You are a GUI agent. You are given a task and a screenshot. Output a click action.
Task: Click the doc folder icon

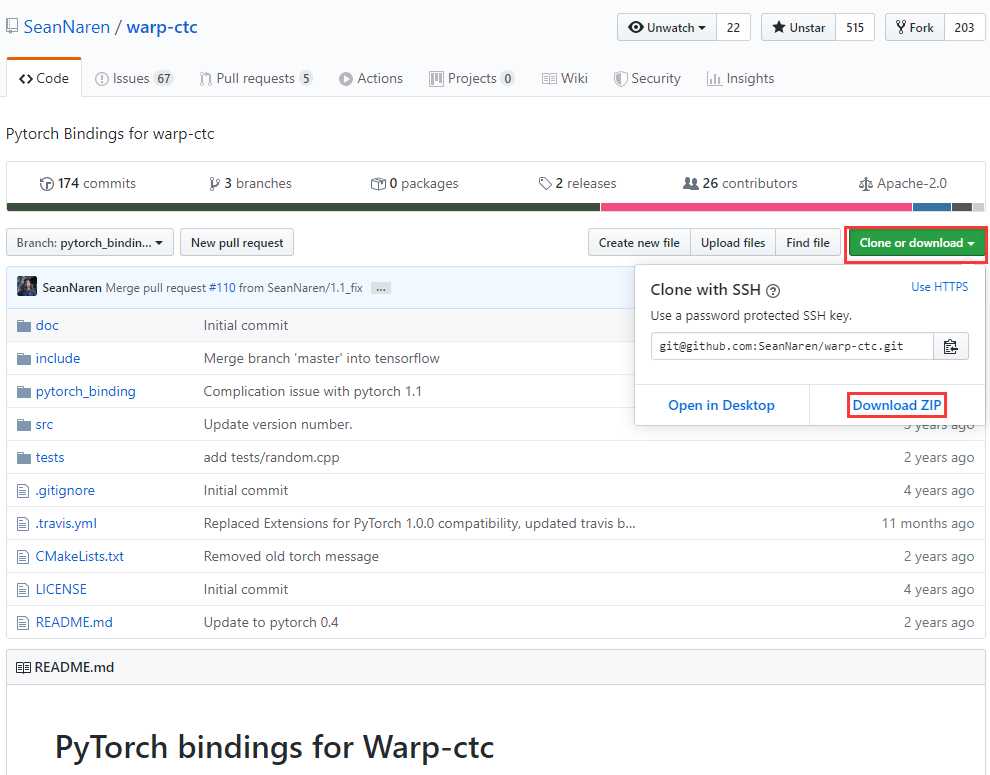[x=24, y=326]
